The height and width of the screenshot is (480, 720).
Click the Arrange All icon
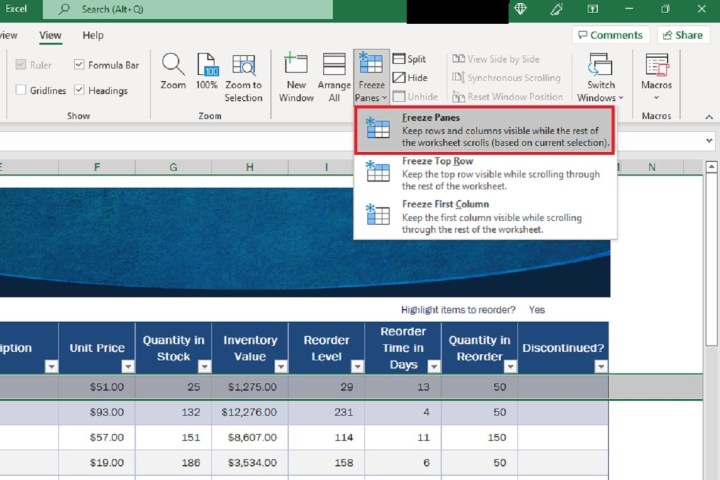[334, 66]
